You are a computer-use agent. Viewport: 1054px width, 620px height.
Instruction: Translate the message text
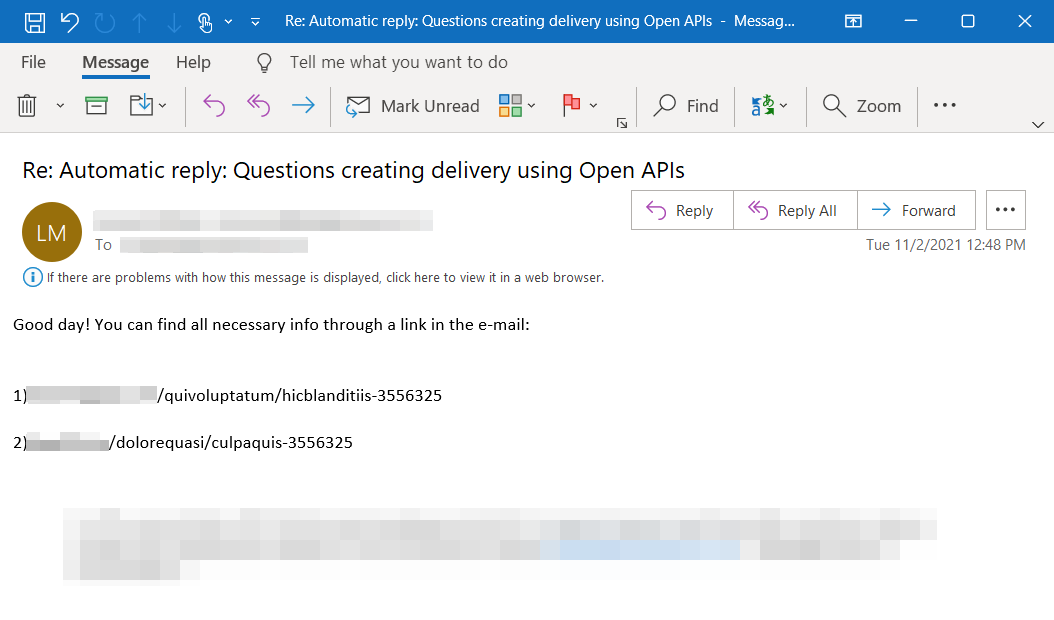click(763, 105)
